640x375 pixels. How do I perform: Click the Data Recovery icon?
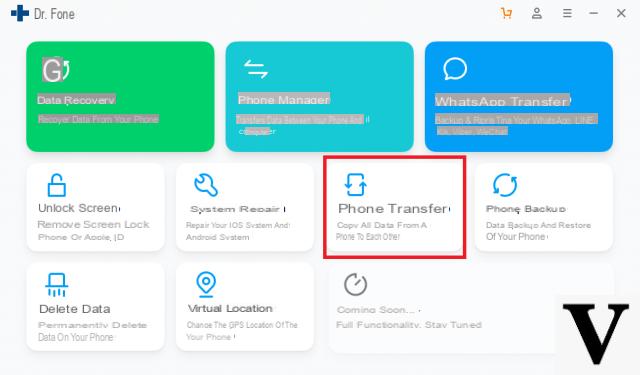click(x=56, y=70)
